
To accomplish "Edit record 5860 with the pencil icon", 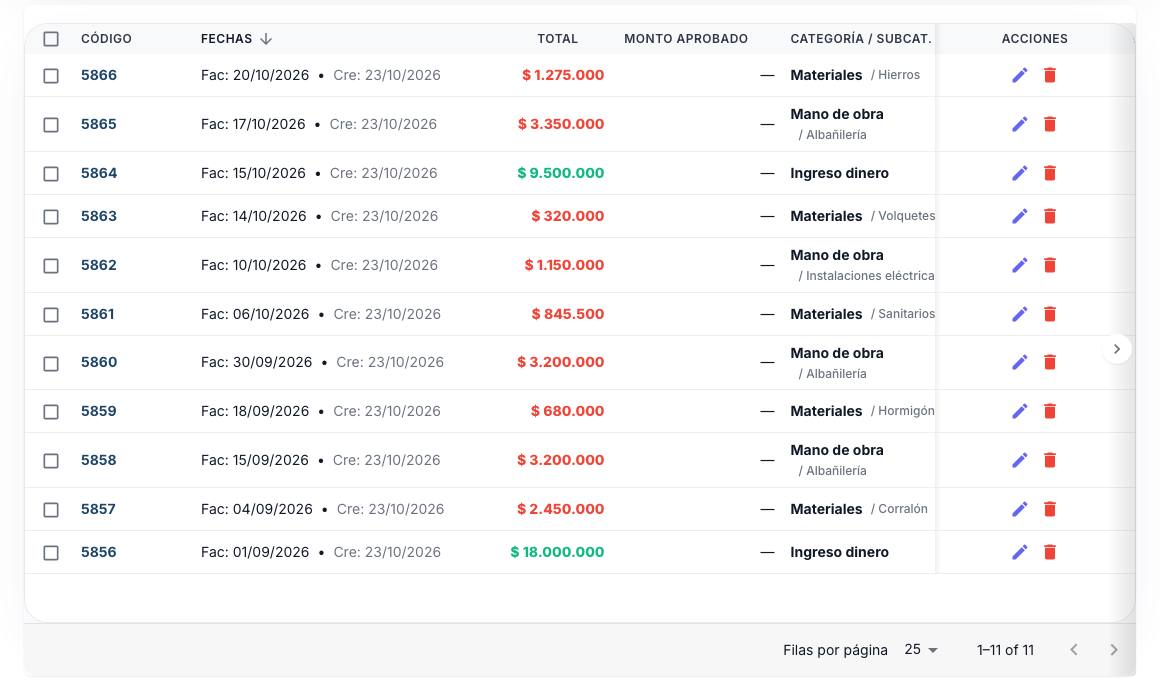I will click(1019, 362).
